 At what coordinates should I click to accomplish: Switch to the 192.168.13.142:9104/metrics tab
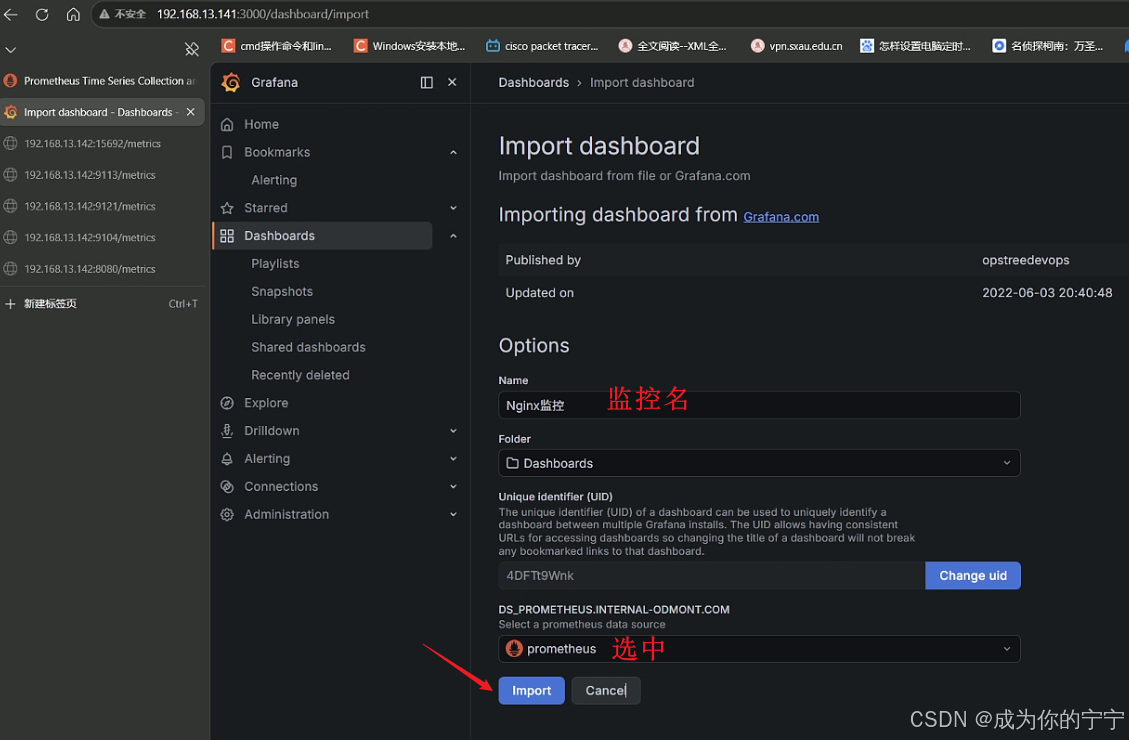click(x=102, y=238)
